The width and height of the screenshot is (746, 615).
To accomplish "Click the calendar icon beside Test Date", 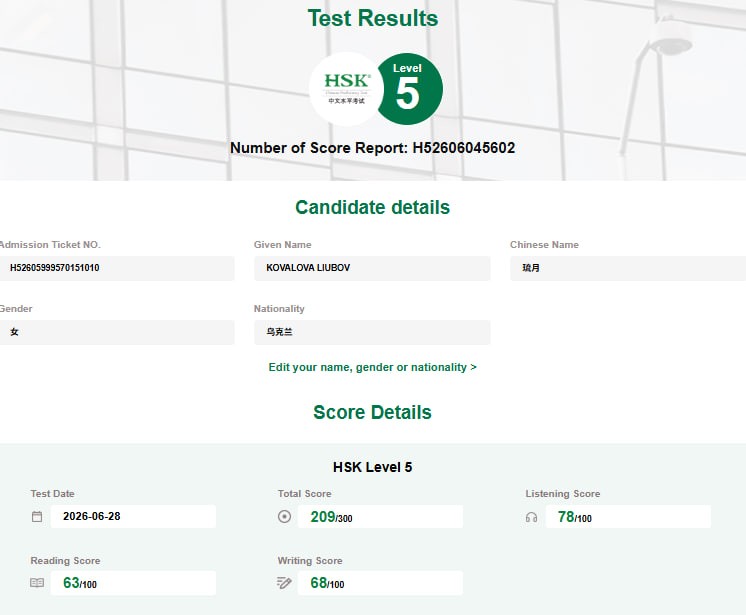I will 37,517.
